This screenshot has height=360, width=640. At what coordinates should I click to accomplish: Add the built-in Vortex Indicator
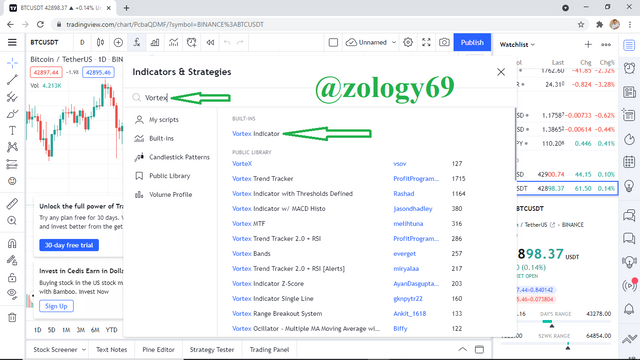pyautogui.click(x=256, y=133)
